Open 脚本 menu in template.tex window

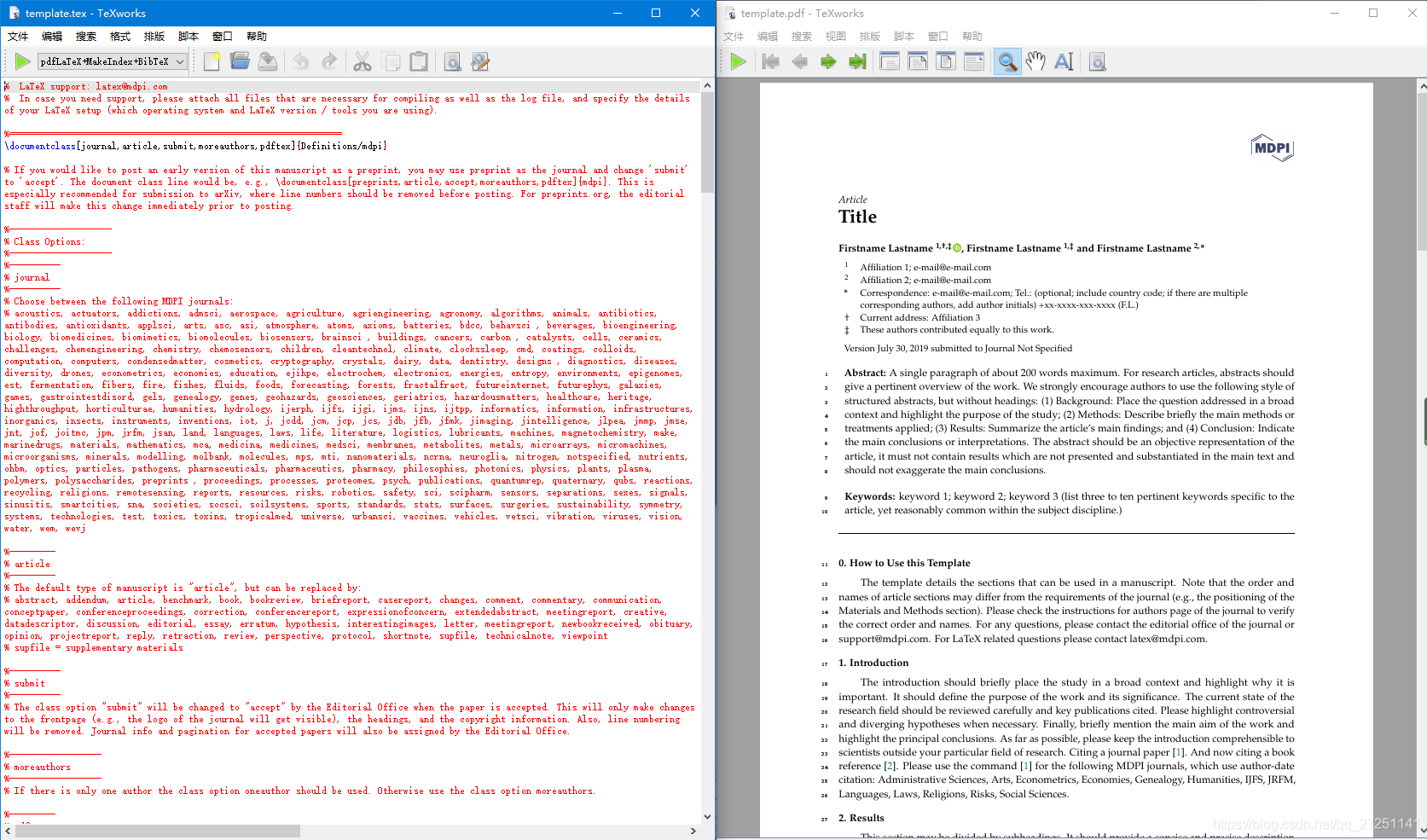(189, 37)
